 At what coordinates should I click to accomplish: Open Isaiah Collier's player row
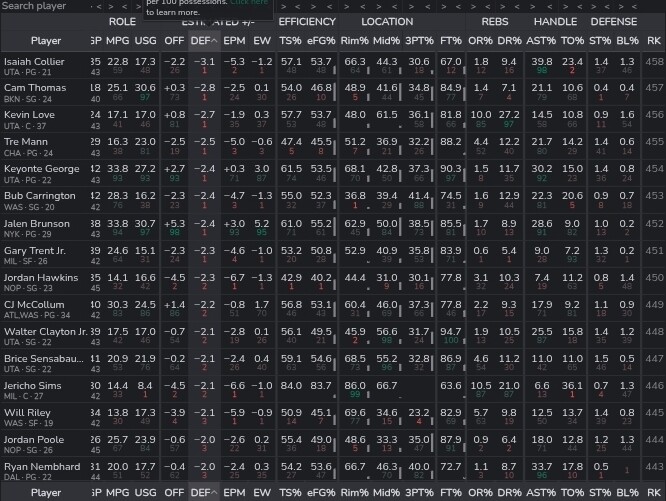[x=34, y=62]
